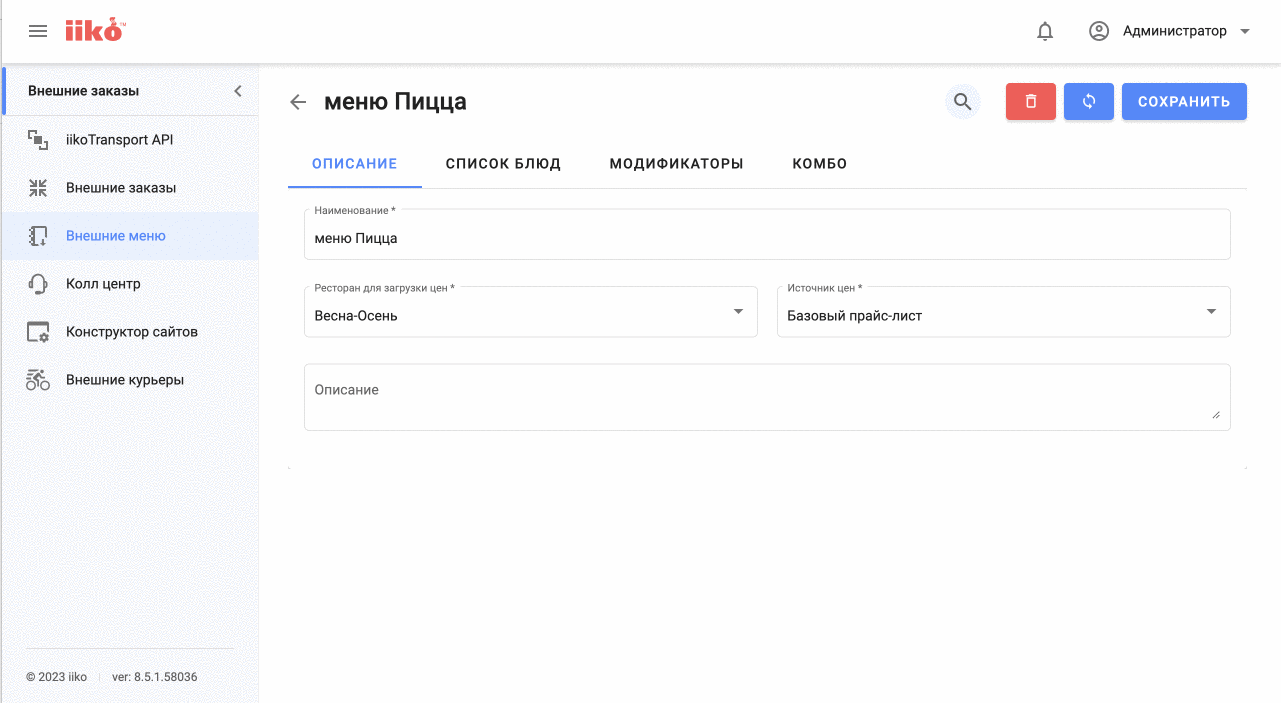Screen dimensions: 1281x703
Task: Click the search magnifier icon
Action: pyautogui.click(x=962, y=102)
